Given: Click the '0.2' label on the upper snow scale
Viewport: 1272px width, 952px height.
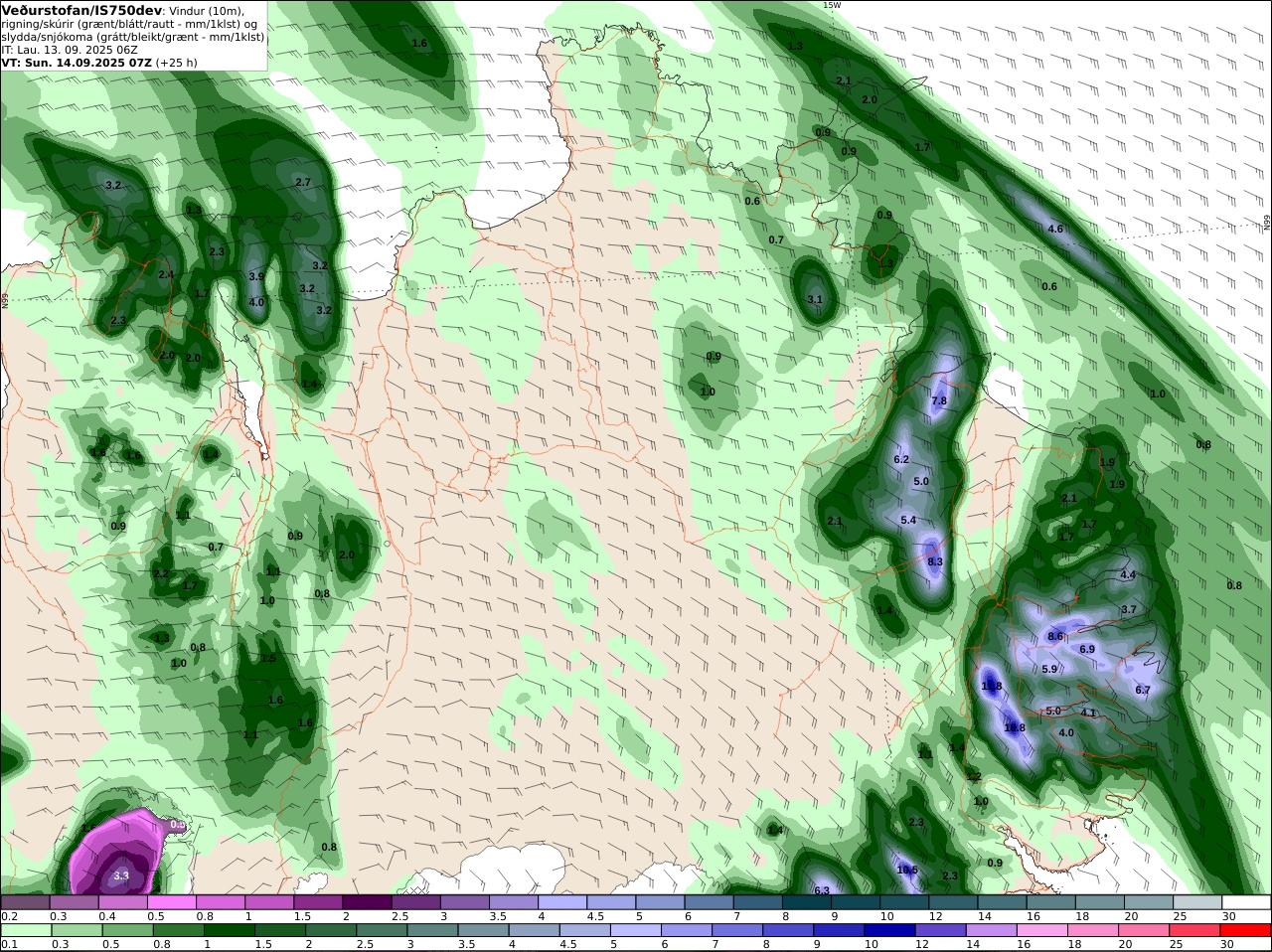Looking at the screenshot, I should (x=8, y=916).
